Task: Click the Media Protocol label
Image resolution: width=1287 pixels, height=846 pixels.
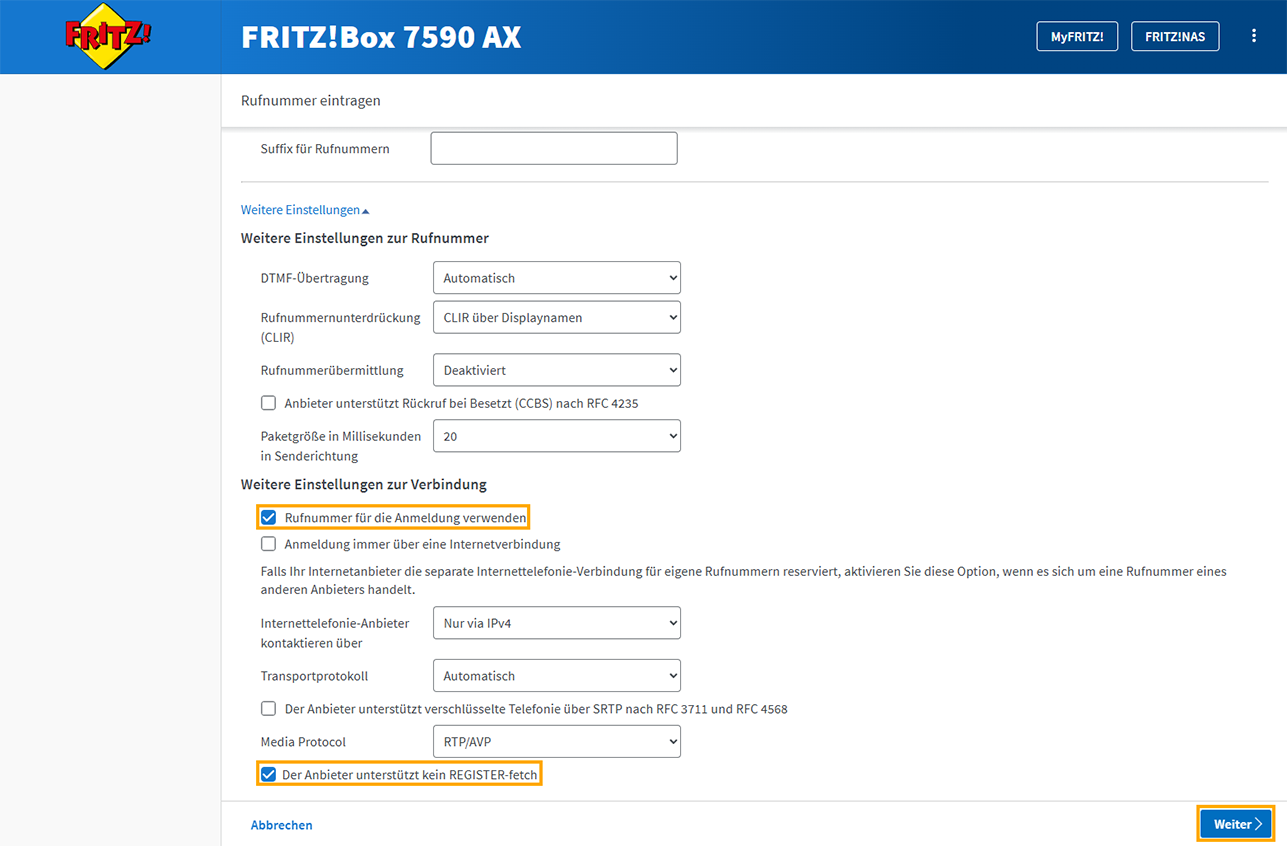Action: 304,742
